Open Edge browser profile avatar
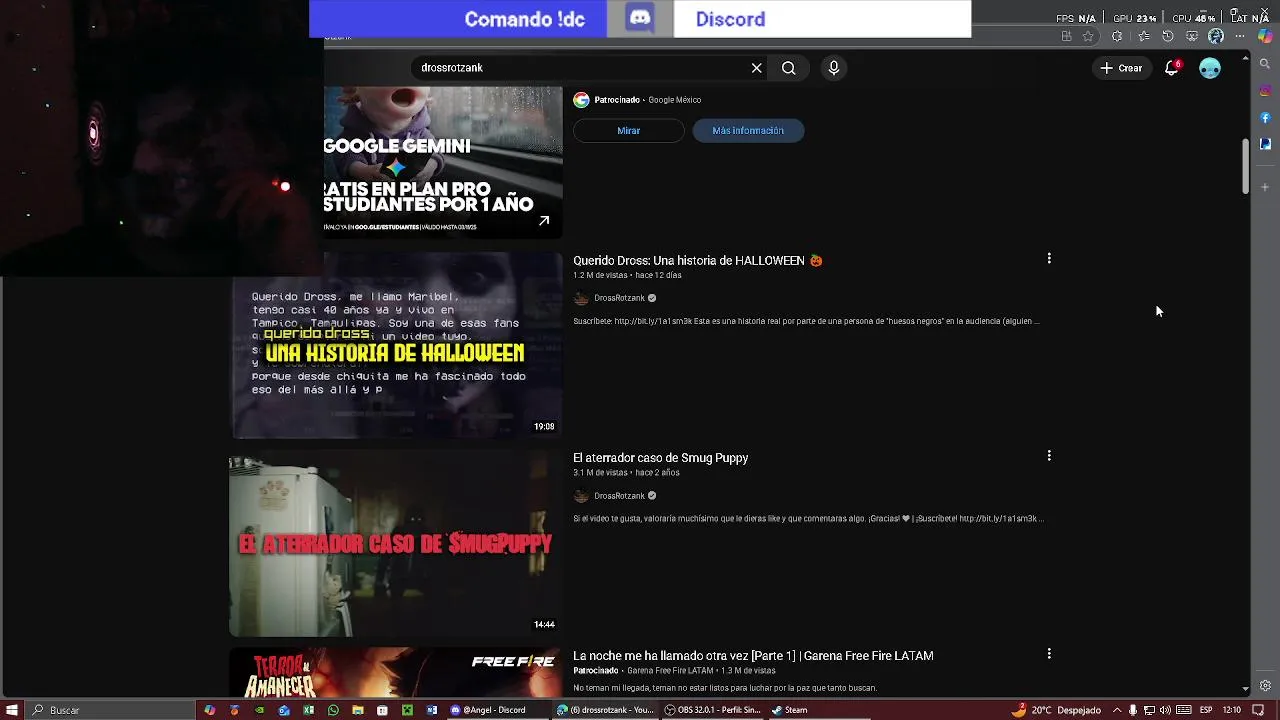The width and height of the screenshot is (1280, 720). [1216, 36]
